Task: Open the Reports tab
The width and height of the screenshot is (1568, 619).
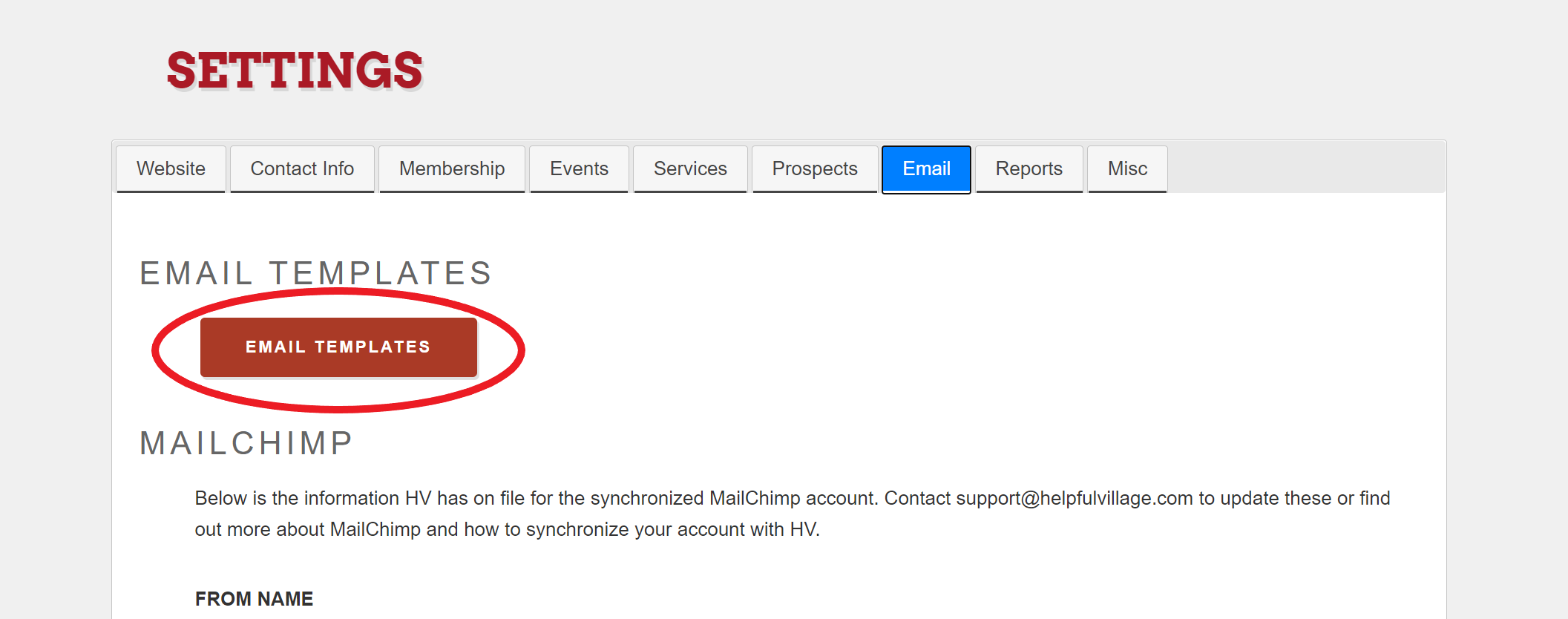Action: click(1029, 169)
